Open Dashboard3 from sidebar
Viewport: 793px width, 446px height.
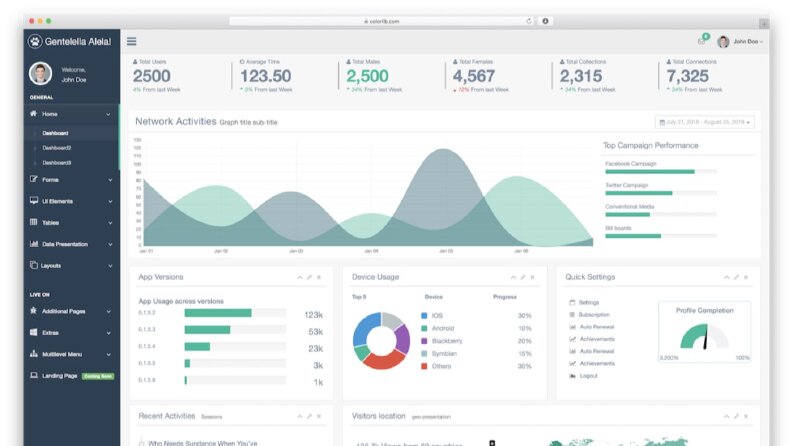click(x=57, y=163)
